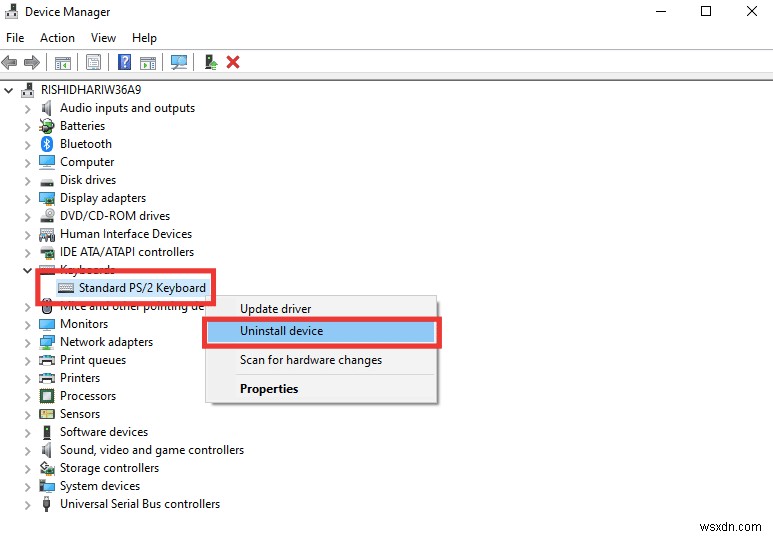
Task: Maximize the Device Manager window
Action: [x=706, y=11]
